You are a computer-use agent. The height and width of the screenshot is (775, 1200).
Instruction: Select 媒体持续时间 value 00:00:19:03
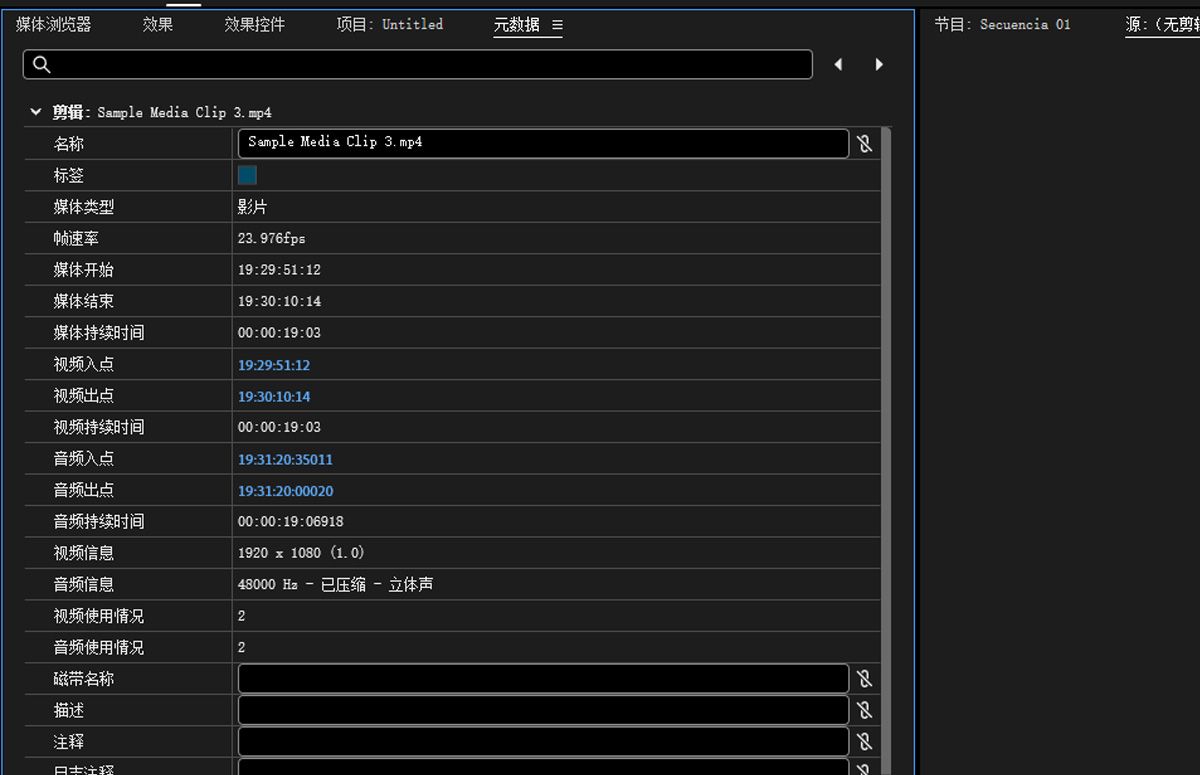pyautogui.click(x=279, y=333)
